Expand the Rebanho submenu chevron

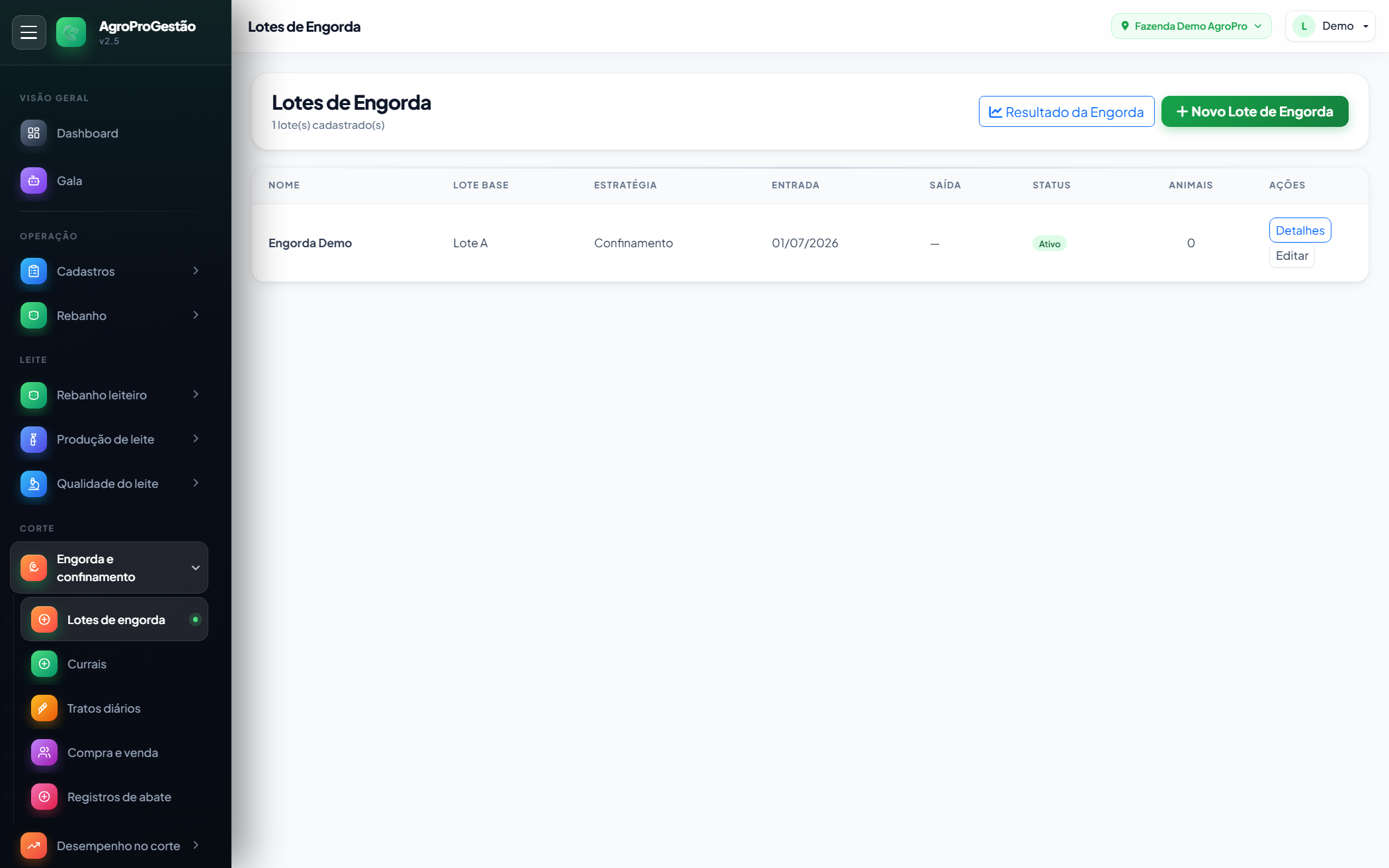pos(196,315)
